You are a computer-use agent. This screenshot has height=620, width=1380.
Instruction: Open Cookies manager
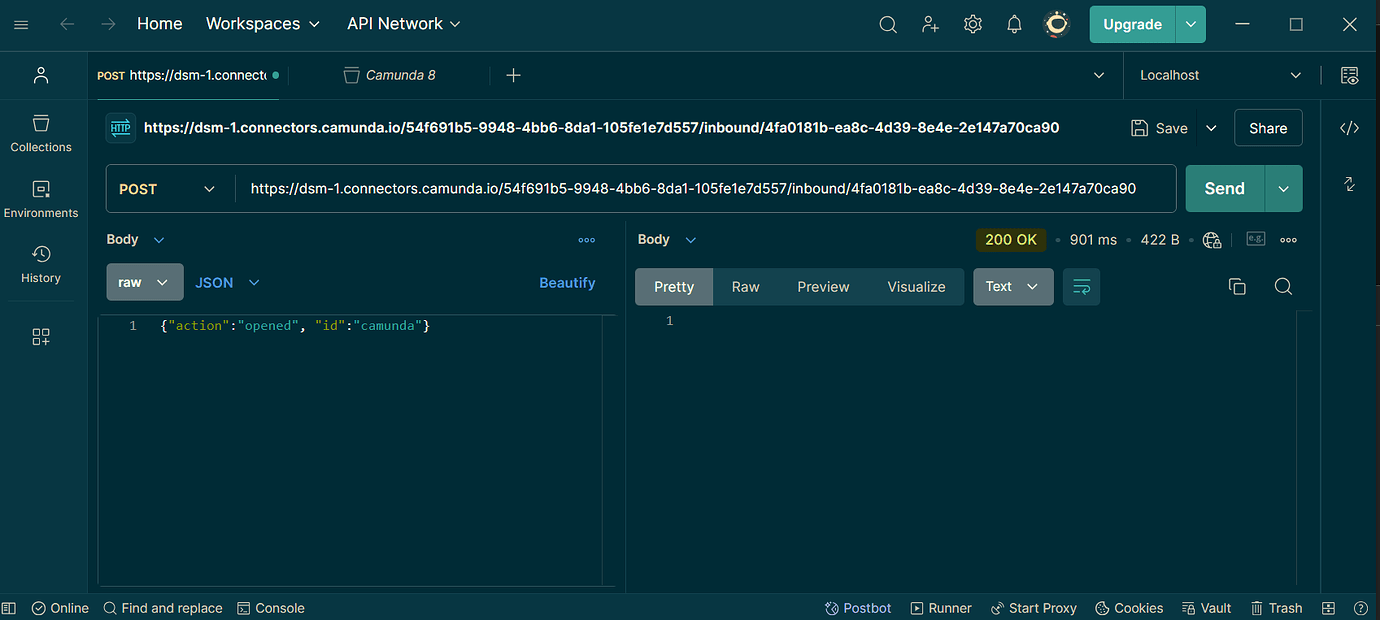1129,608
